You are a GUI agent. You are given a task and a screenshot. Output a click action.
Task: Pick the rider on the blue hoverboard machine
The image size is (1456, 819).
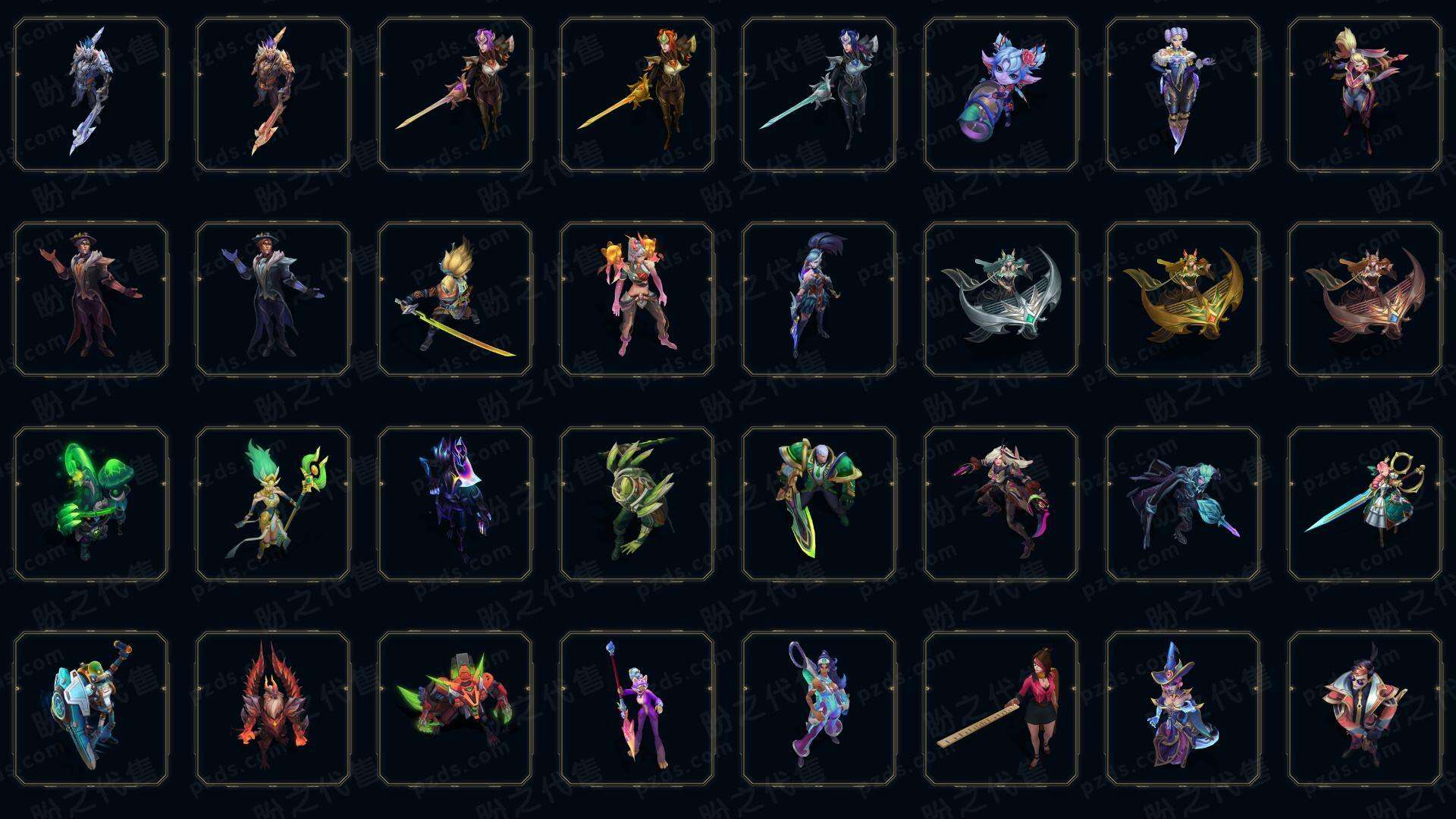coord(91,709)
